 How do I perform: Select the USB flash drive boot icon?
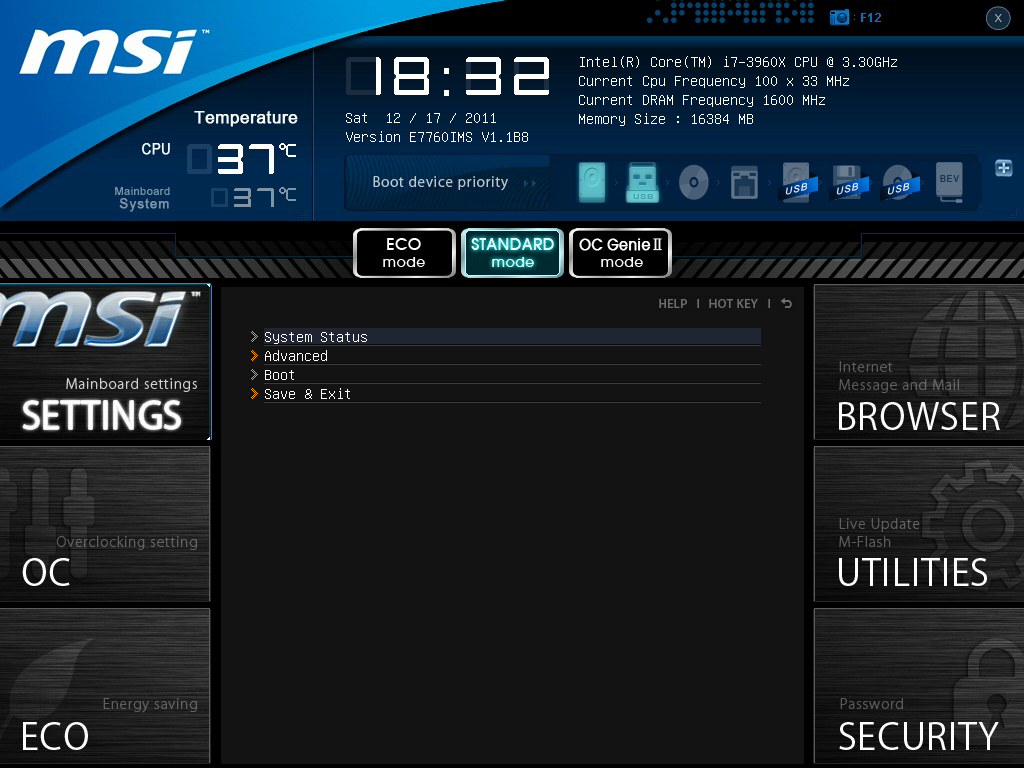643,182
